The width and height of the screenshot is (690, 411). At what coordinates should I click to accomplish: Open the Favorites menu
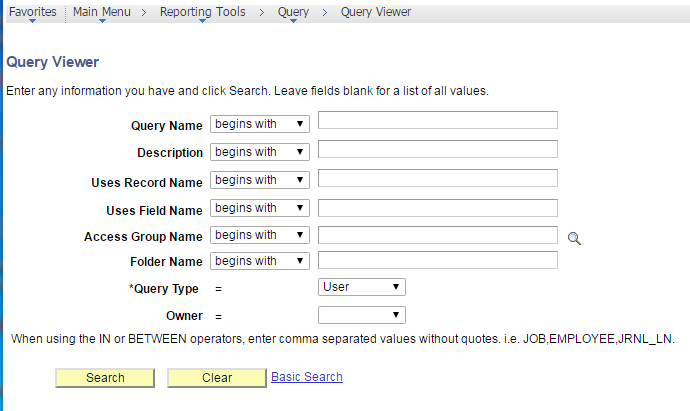click(33, 12)
